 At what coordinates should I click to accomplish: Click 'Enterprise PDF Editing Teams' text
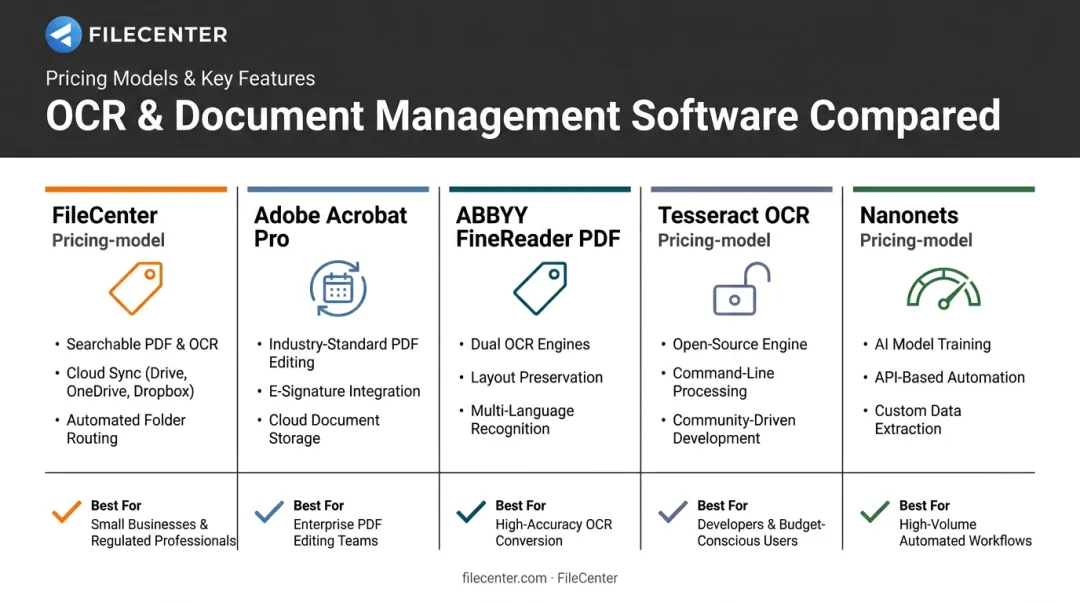click(x=338, y=532)
